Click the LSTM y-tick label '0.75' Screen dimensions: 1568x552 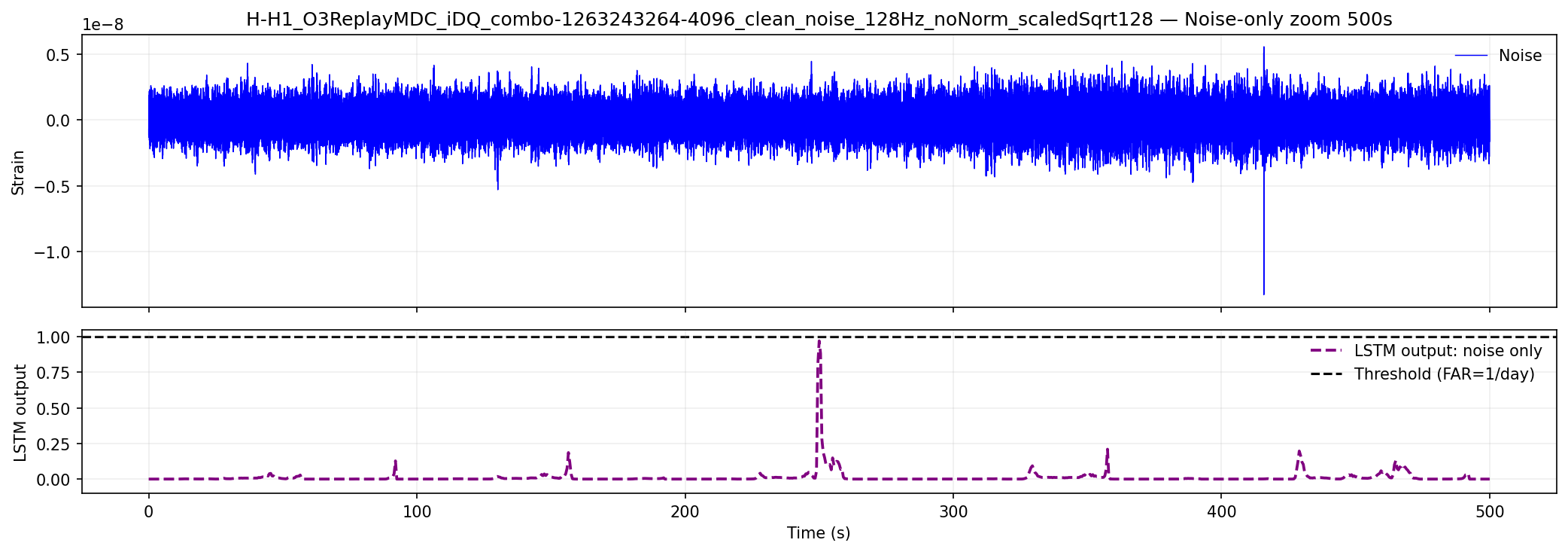(x=54, y=373)
